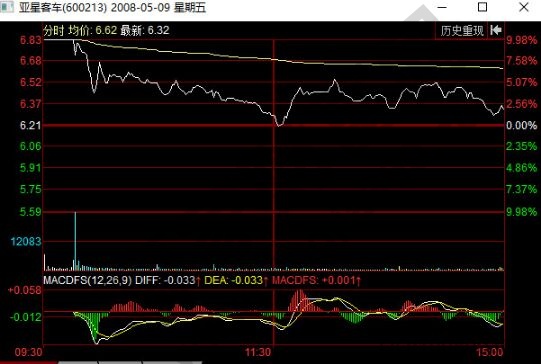
Task: Close the 亚星客车 chart window
Action: [524, 7]
